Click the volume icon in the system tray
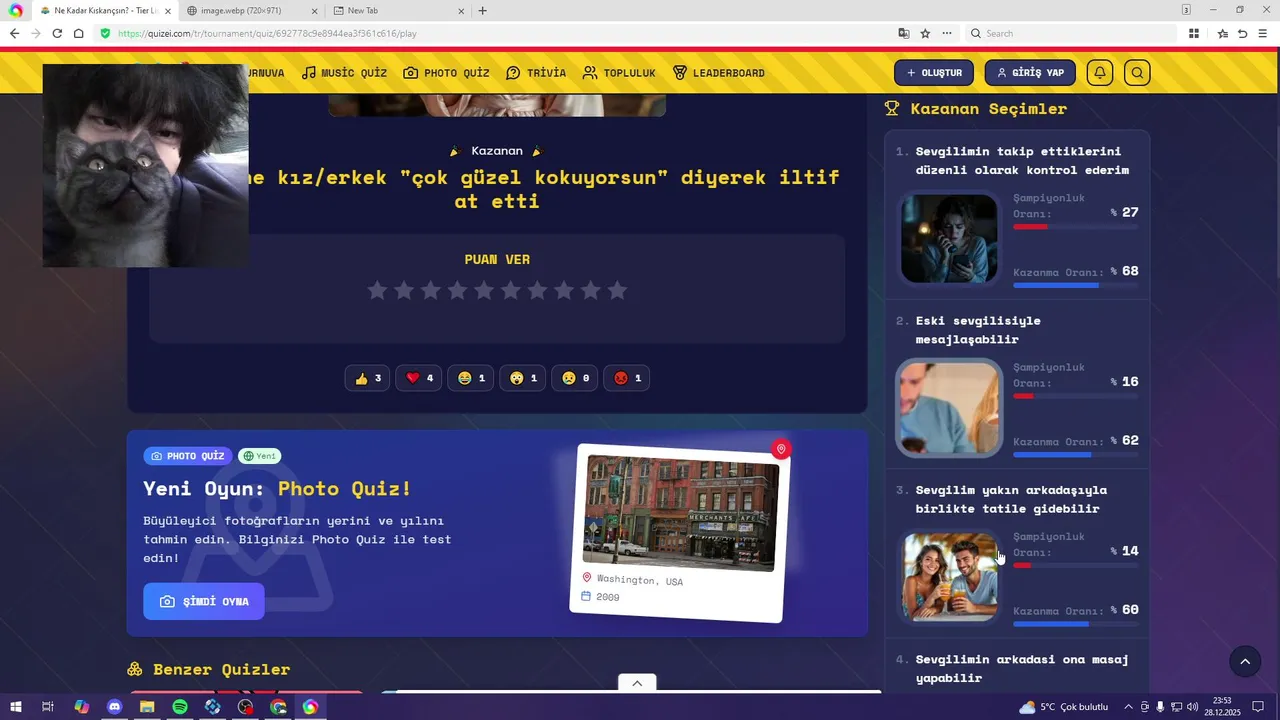The width and height of the screenshot is (1280, 720). (x=1192, y=707)
